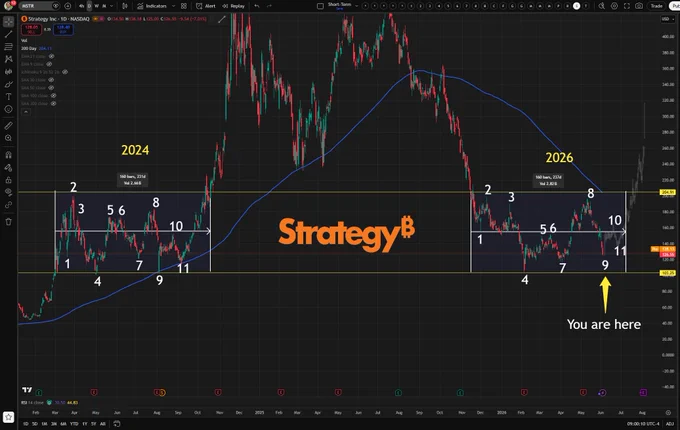Collapse the indicator legend with chevron
This screenshot has width=680, height=430.
pyautogui.click(x=26, y=112)
